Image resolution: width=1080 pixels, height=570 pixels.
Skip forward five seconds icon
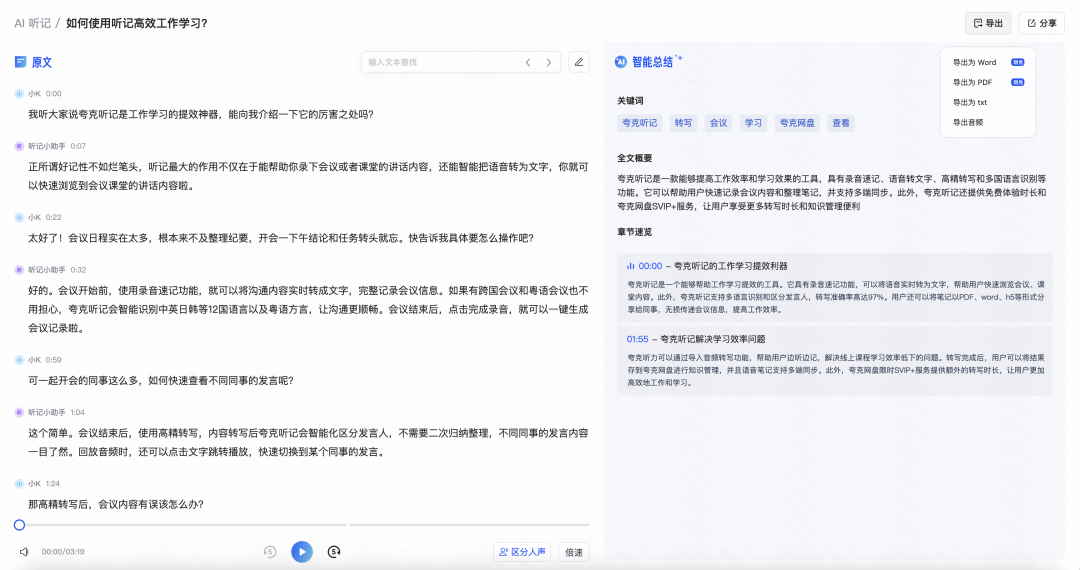click(x=334, y=551)
